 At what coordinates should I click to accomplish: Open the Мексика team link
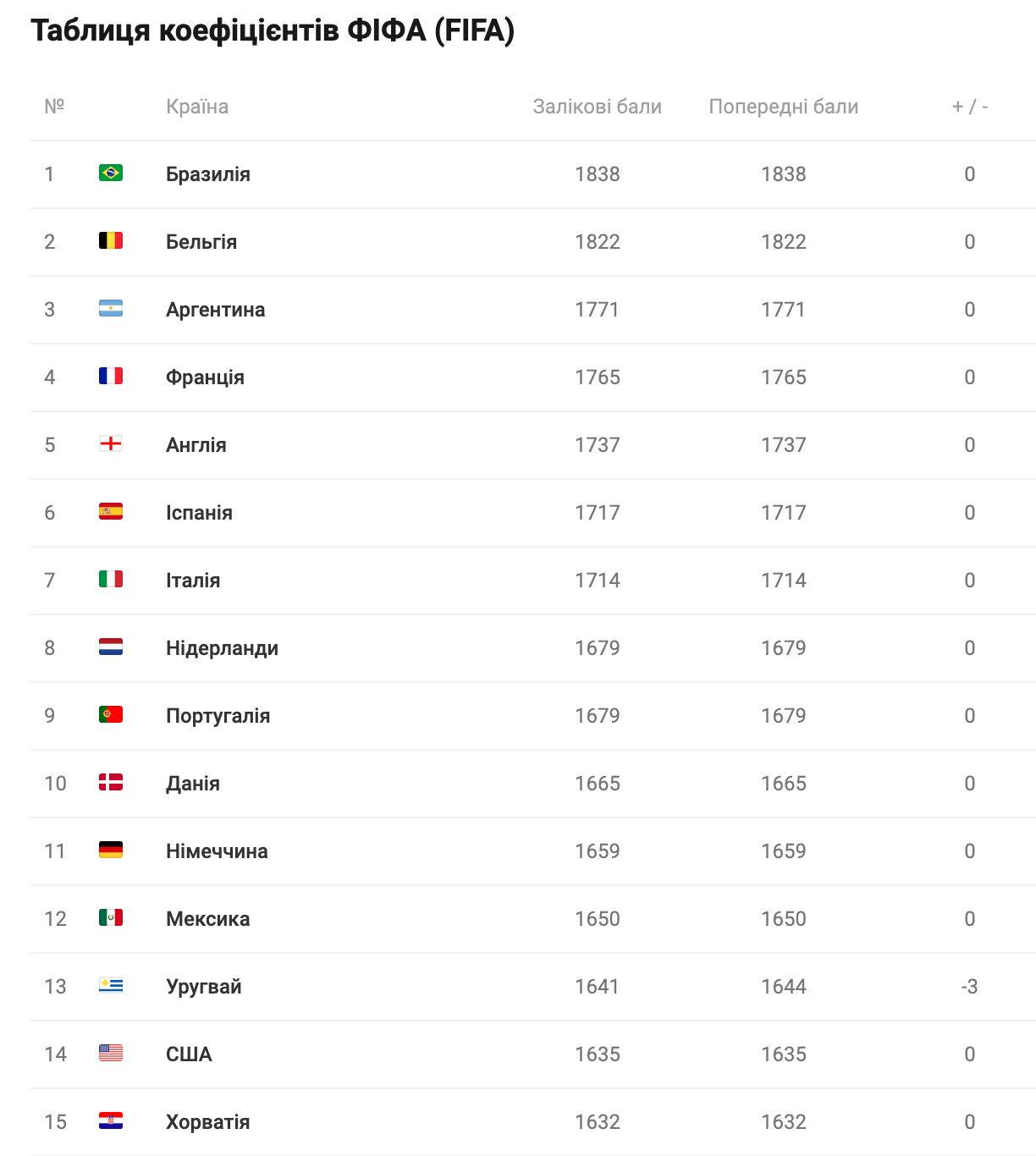pos(208,919)
